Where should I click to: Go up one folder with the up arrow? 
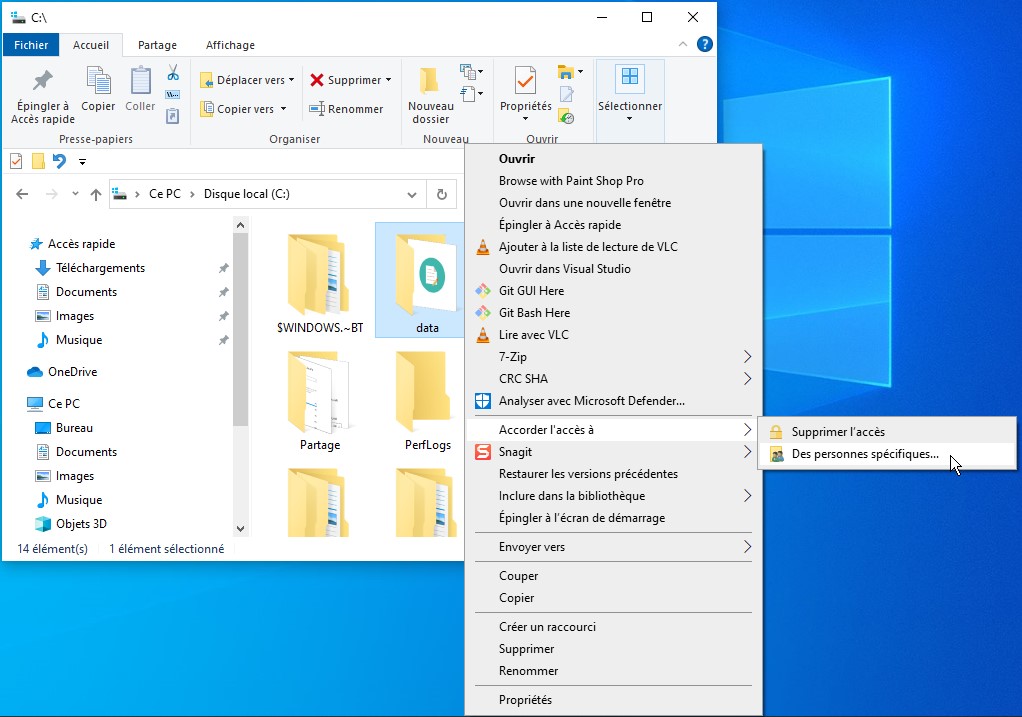tap(96, 195)
